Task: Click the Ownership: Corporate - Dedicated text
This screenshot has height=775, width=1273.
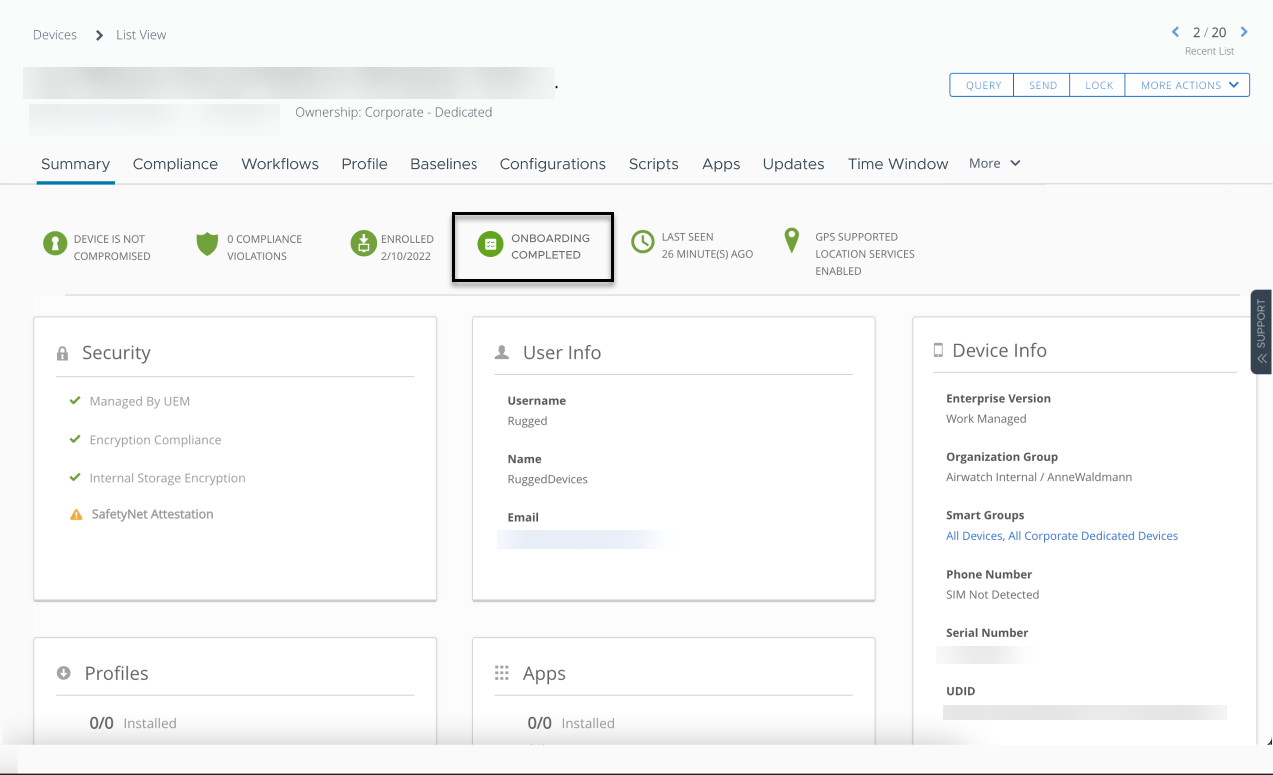Action: 394,112
